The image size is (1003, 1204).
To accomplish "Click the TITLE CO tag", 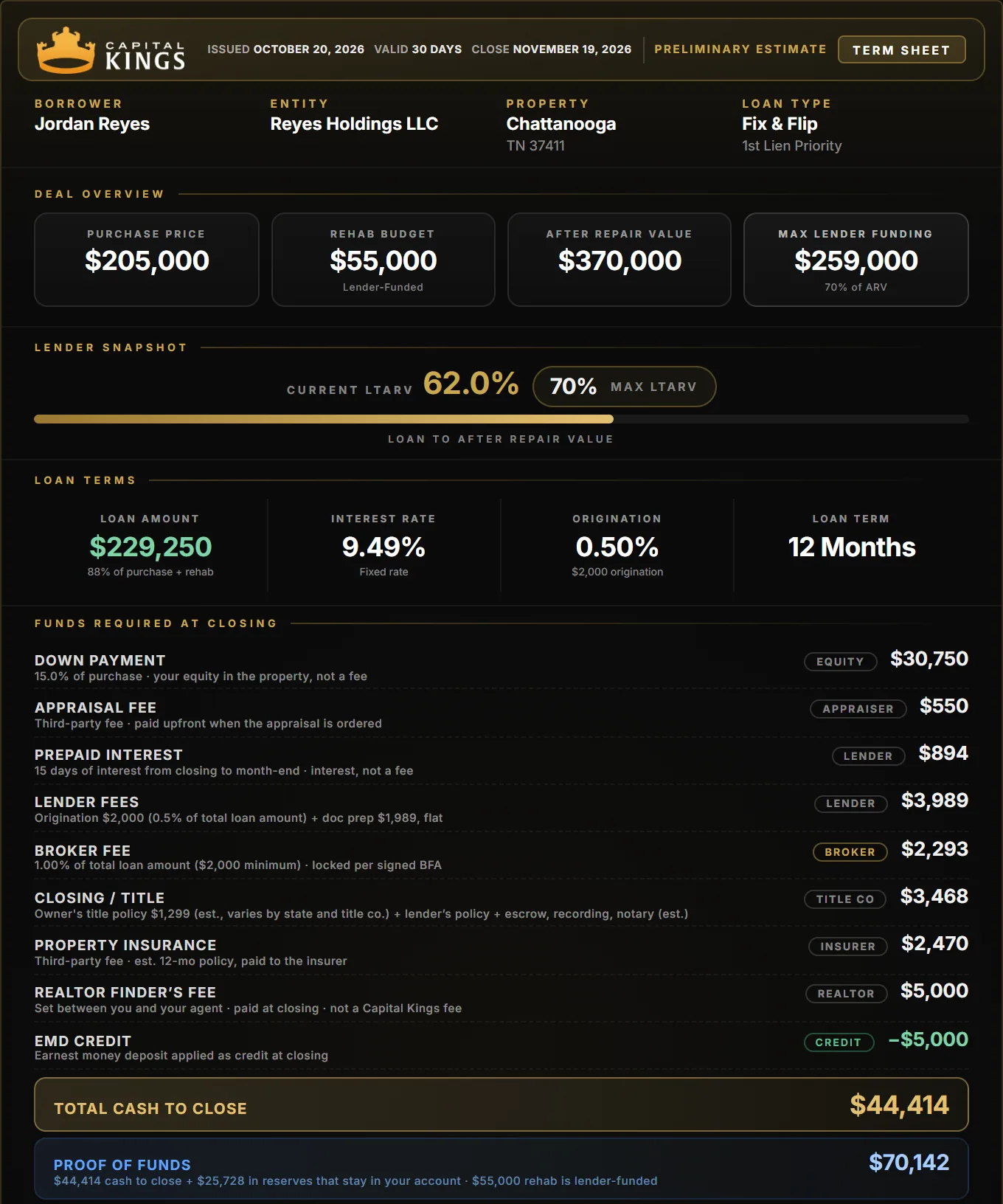I will pos(845,899).
